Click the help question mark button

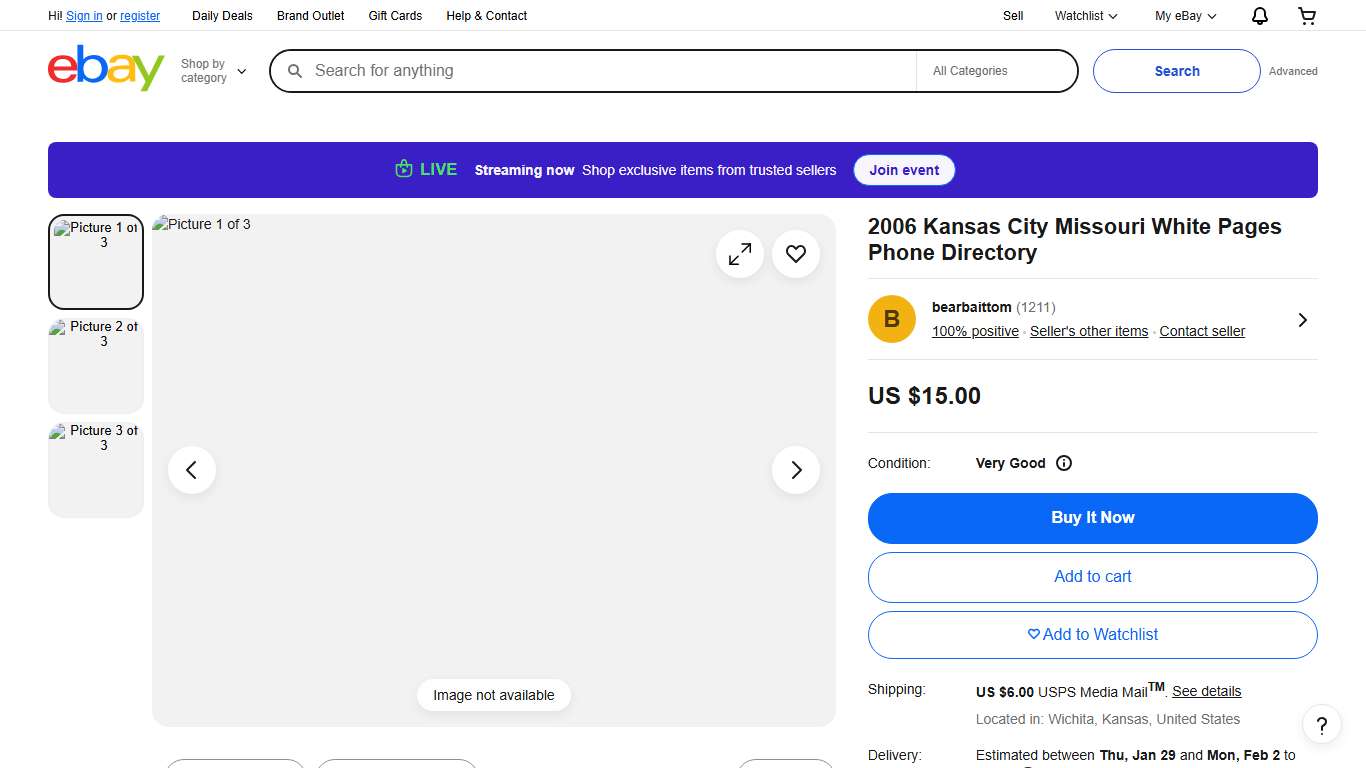(x=1321, y=725)
